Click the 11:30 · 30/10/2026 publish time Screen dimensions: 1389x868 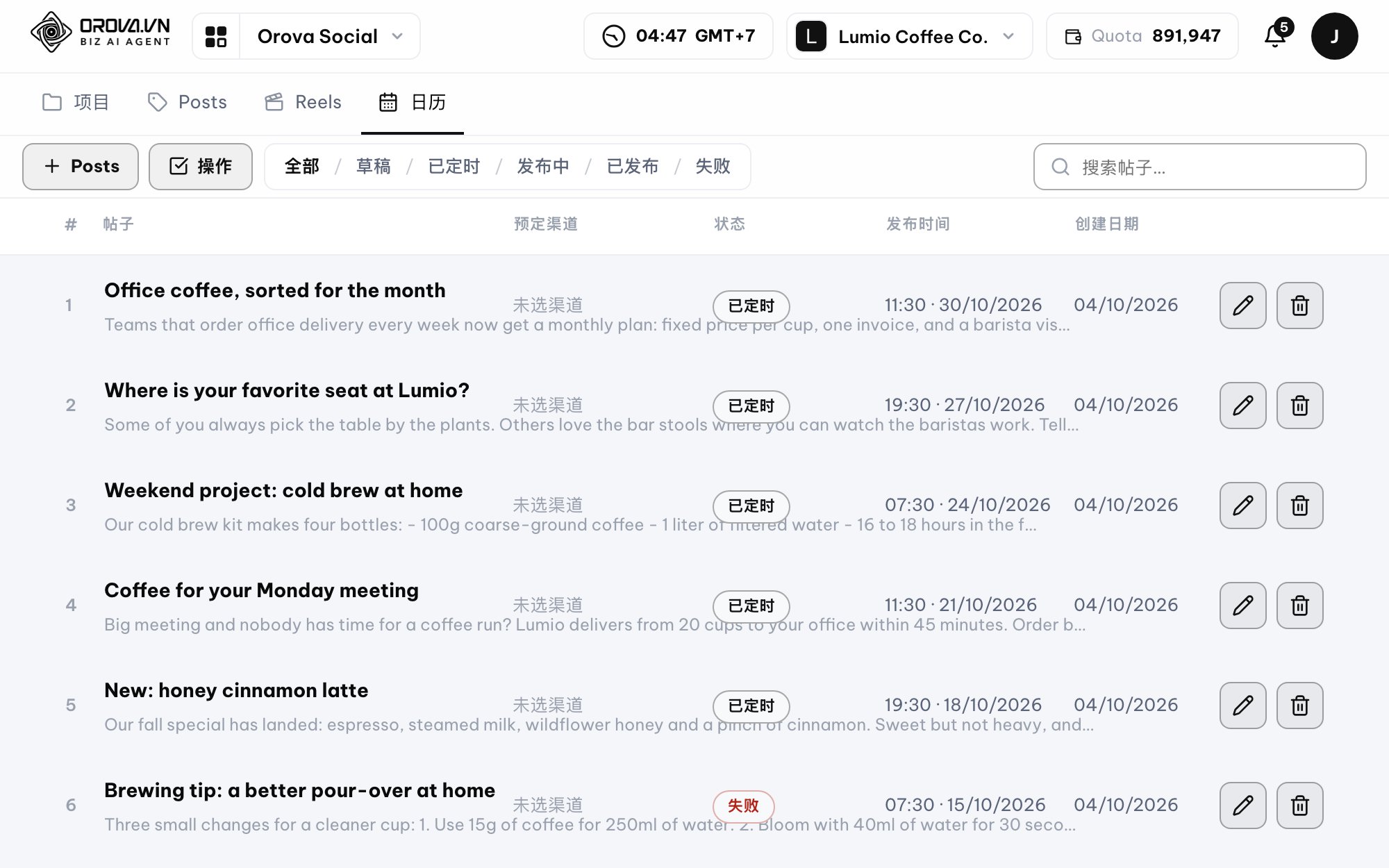(x=963, y=305)
